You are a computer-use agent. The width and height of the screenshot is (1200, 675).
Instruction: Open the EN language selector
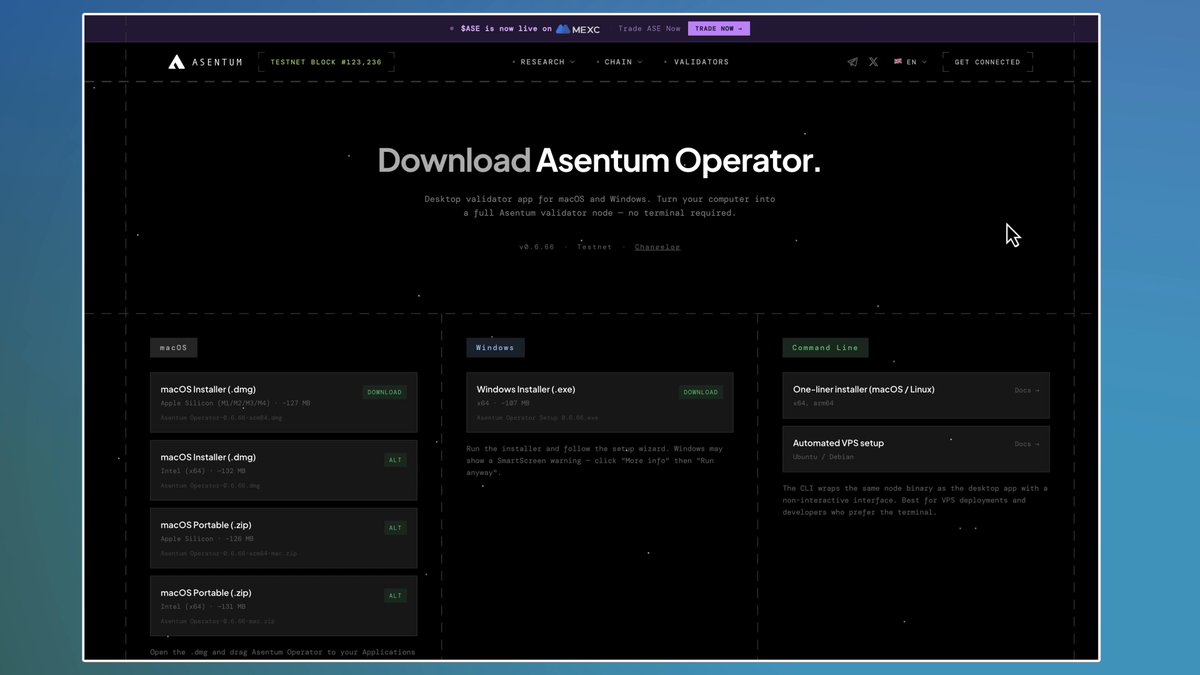pyautogui.click(x=910, y=62)
